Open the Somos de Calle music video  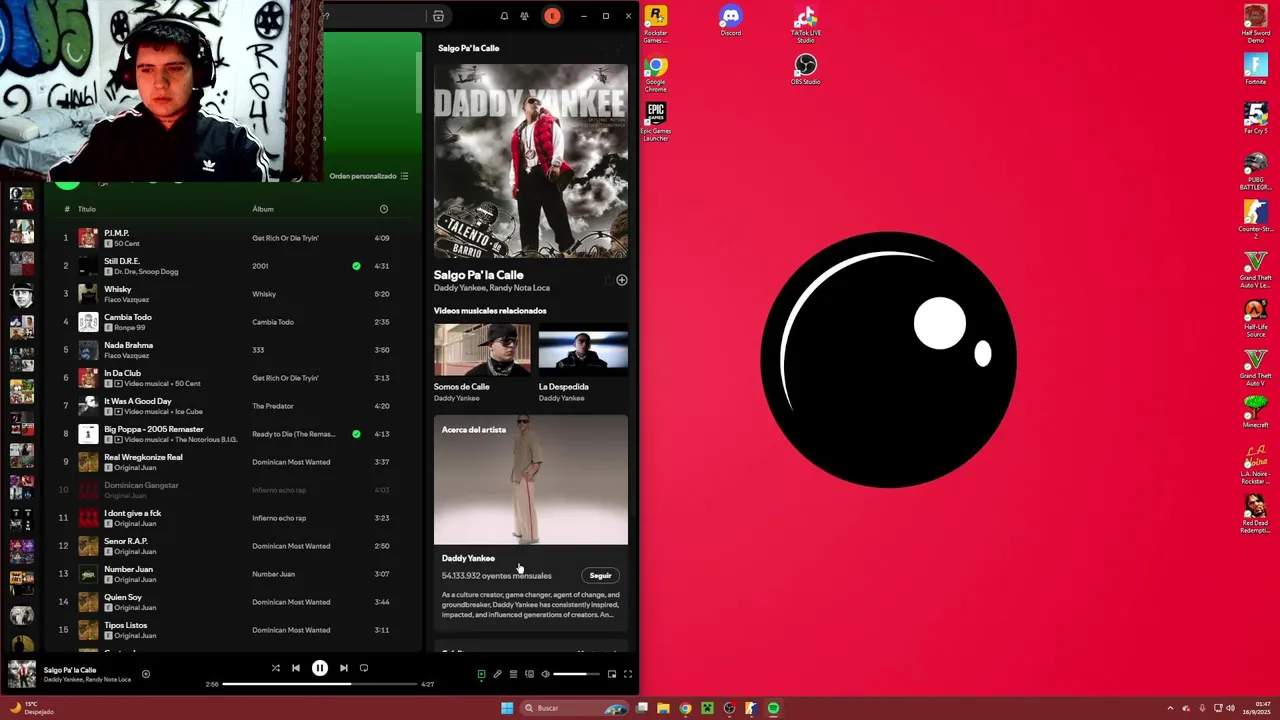(x=482, y=350)
